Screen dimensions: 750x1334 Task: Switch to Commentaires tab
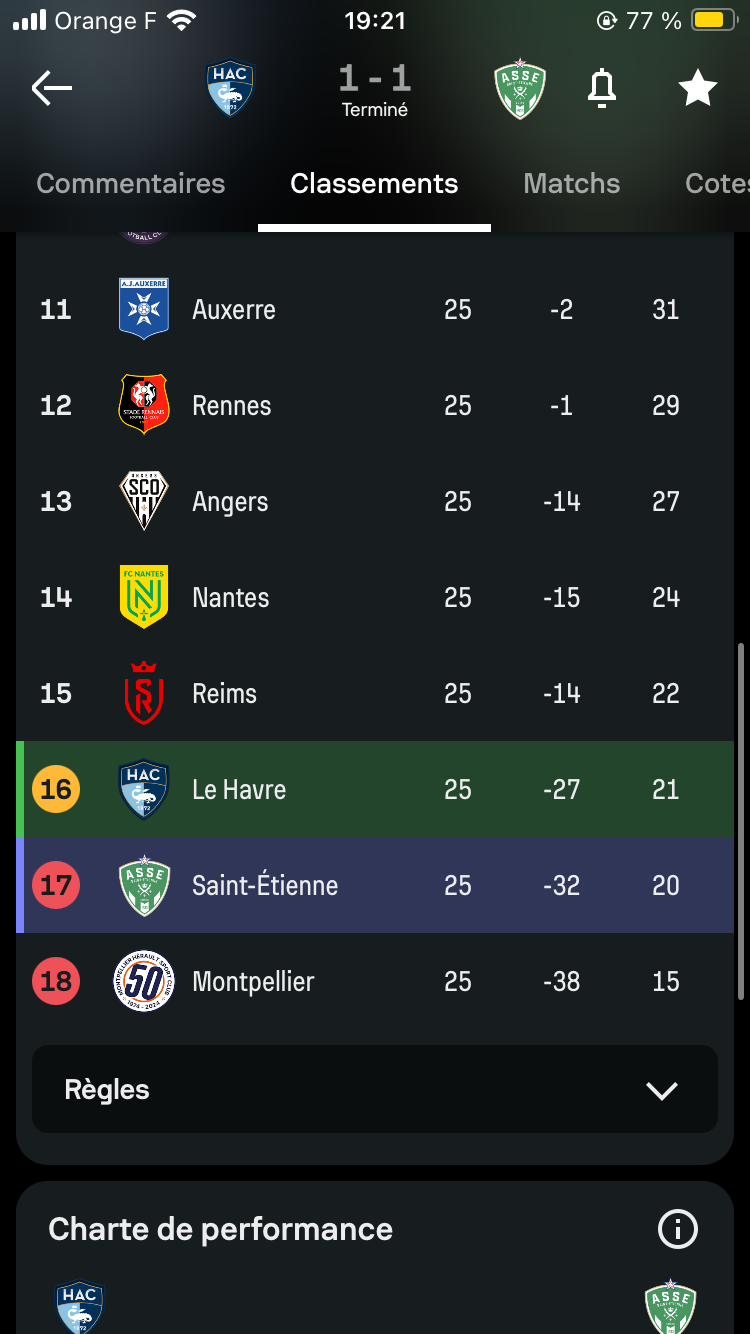click(131, 184)
